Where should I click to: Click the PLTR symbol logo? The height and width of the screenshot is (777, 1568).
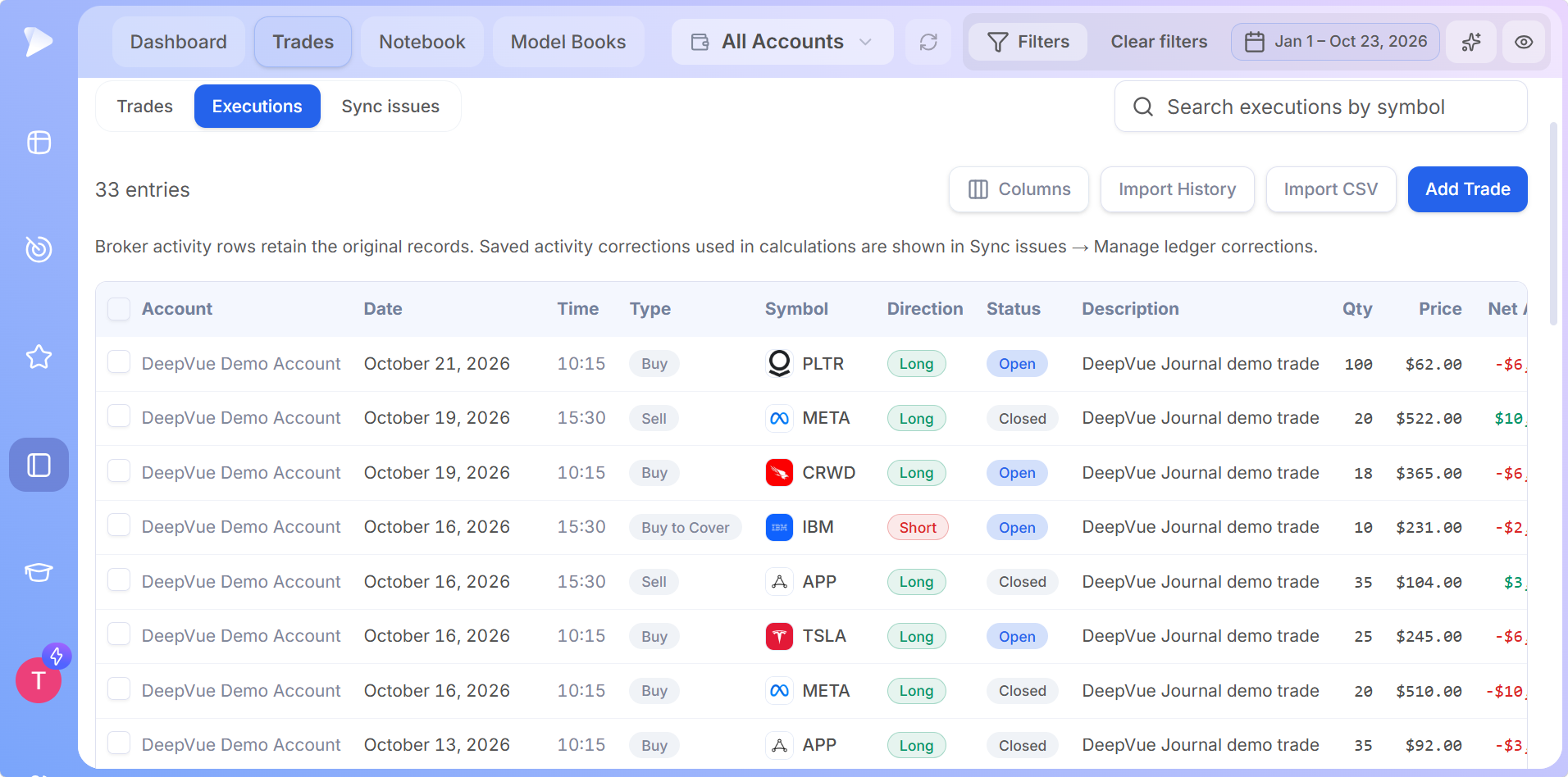coord(779,363)
